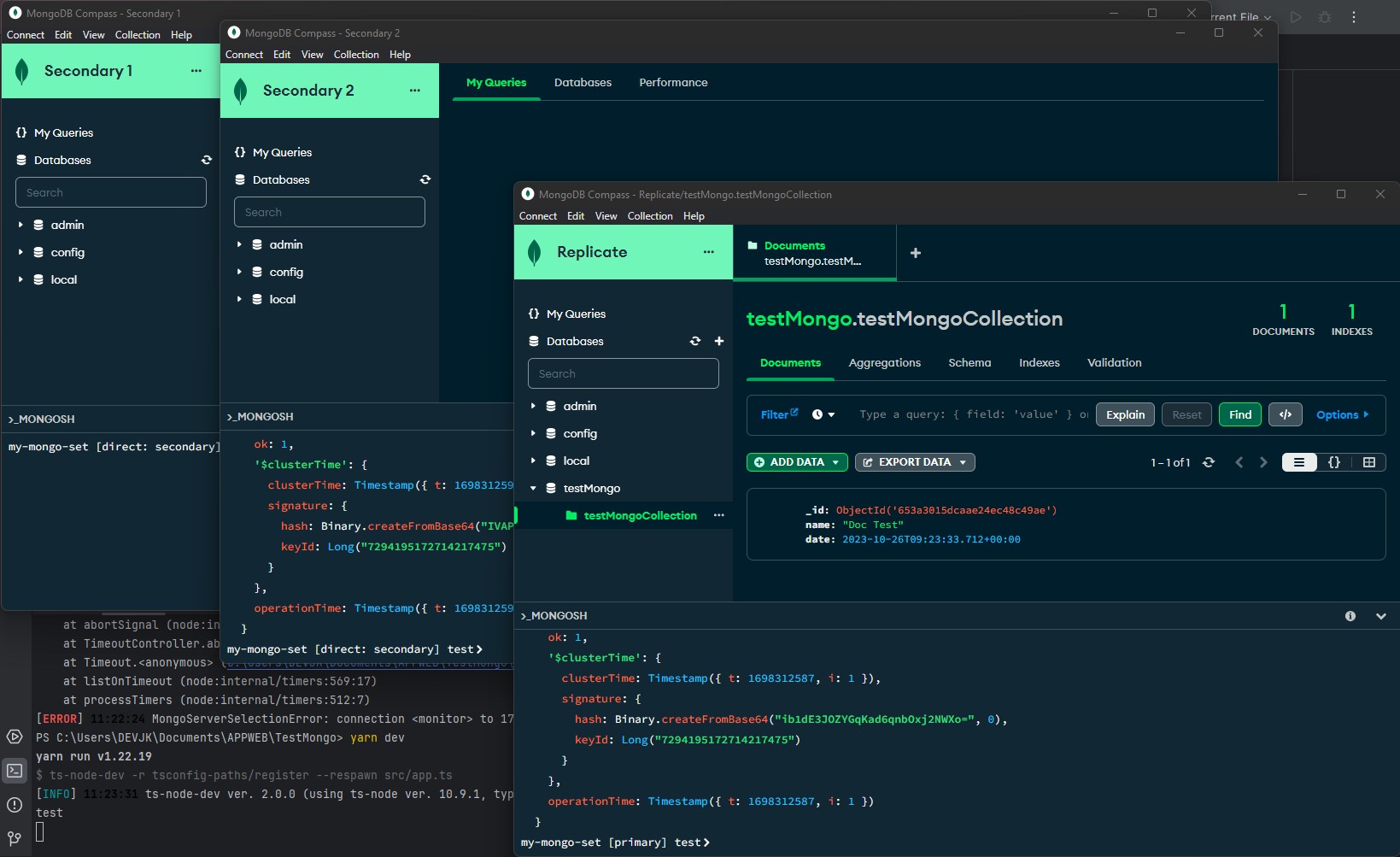Open the ADD DATA dropdown

(x=797, y=462)
